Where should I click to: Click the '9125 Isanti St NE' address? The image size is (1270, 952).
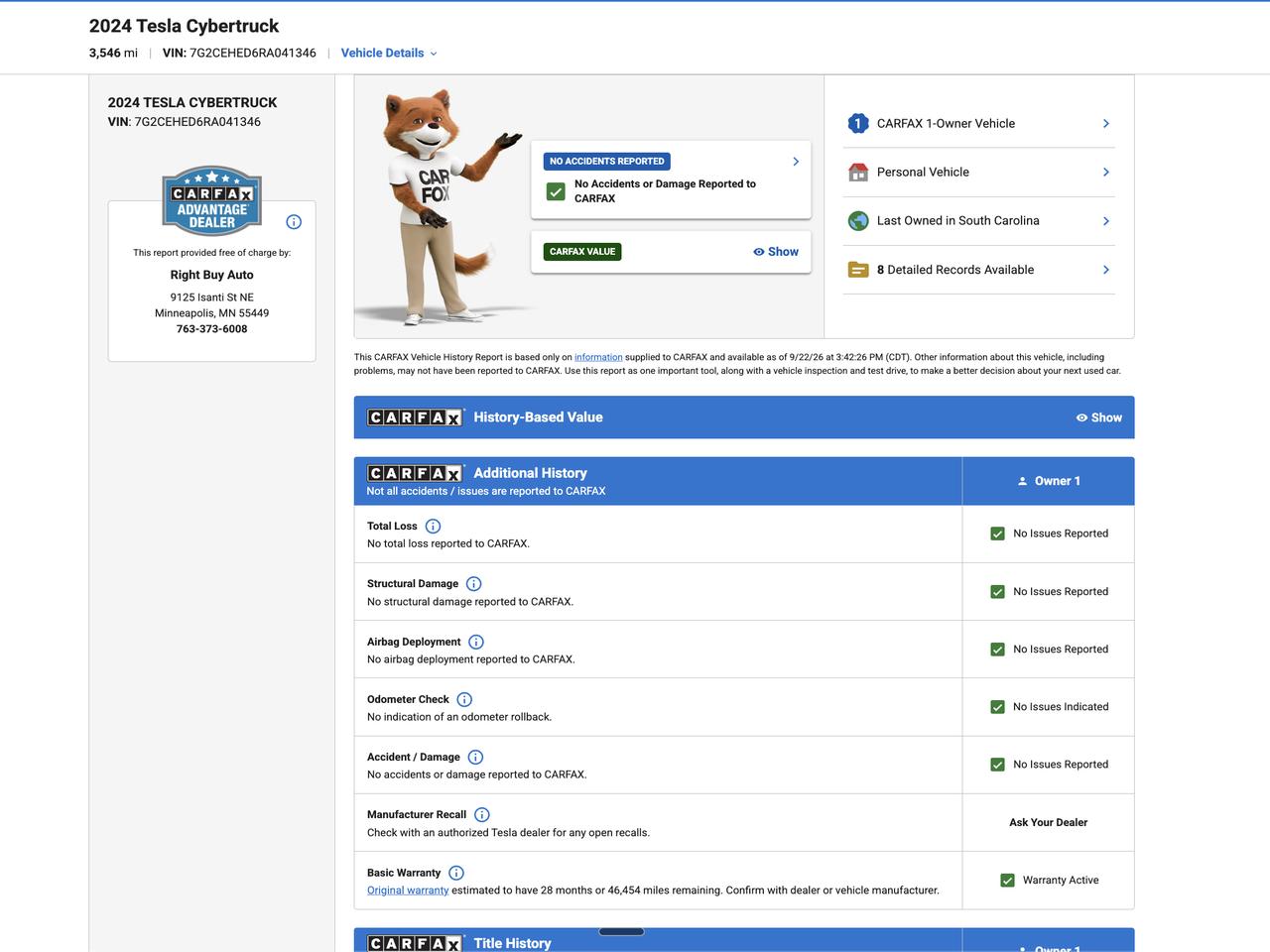pos(211,297)
